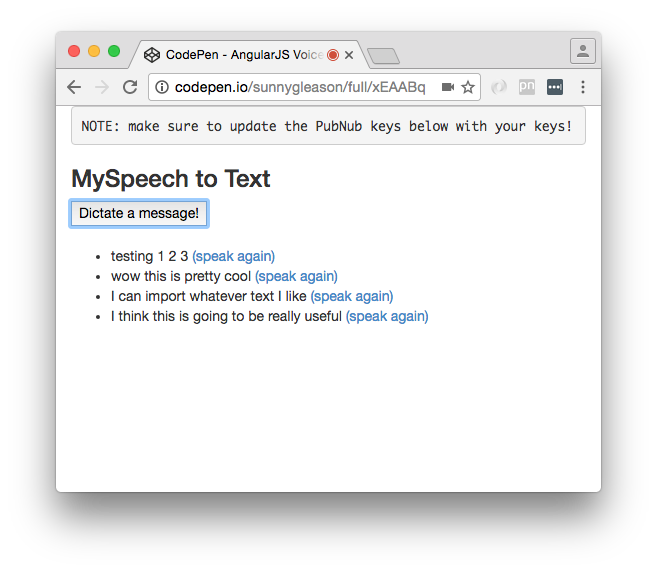The height and width of the screenshot is (572, 657).
Task: Click the camera/microphone permission icon
Action: click(x=447, y=87)
